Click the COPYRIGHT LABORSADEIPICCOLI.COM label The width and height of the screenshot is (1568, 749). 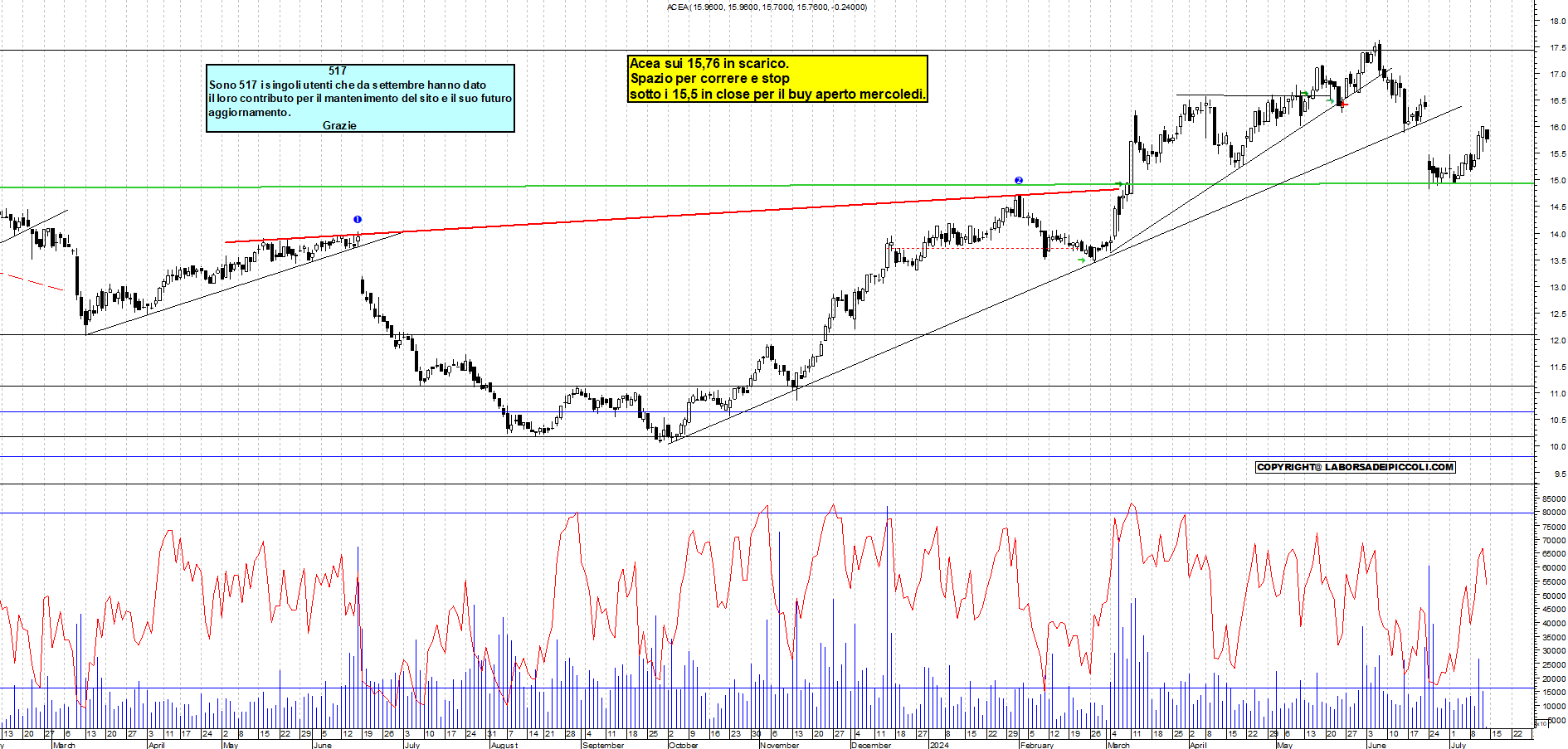(x=1356, y=467)
